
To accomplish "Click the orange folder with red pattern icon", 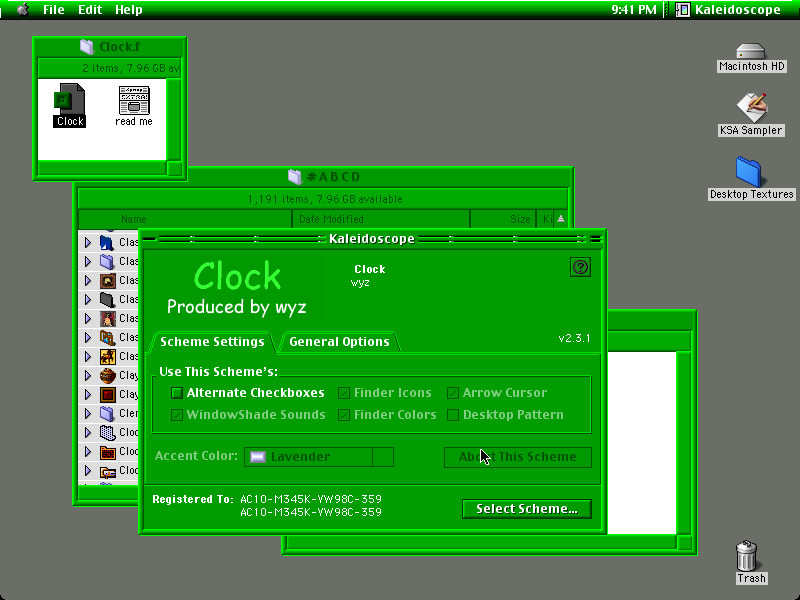I will [107, 452].
